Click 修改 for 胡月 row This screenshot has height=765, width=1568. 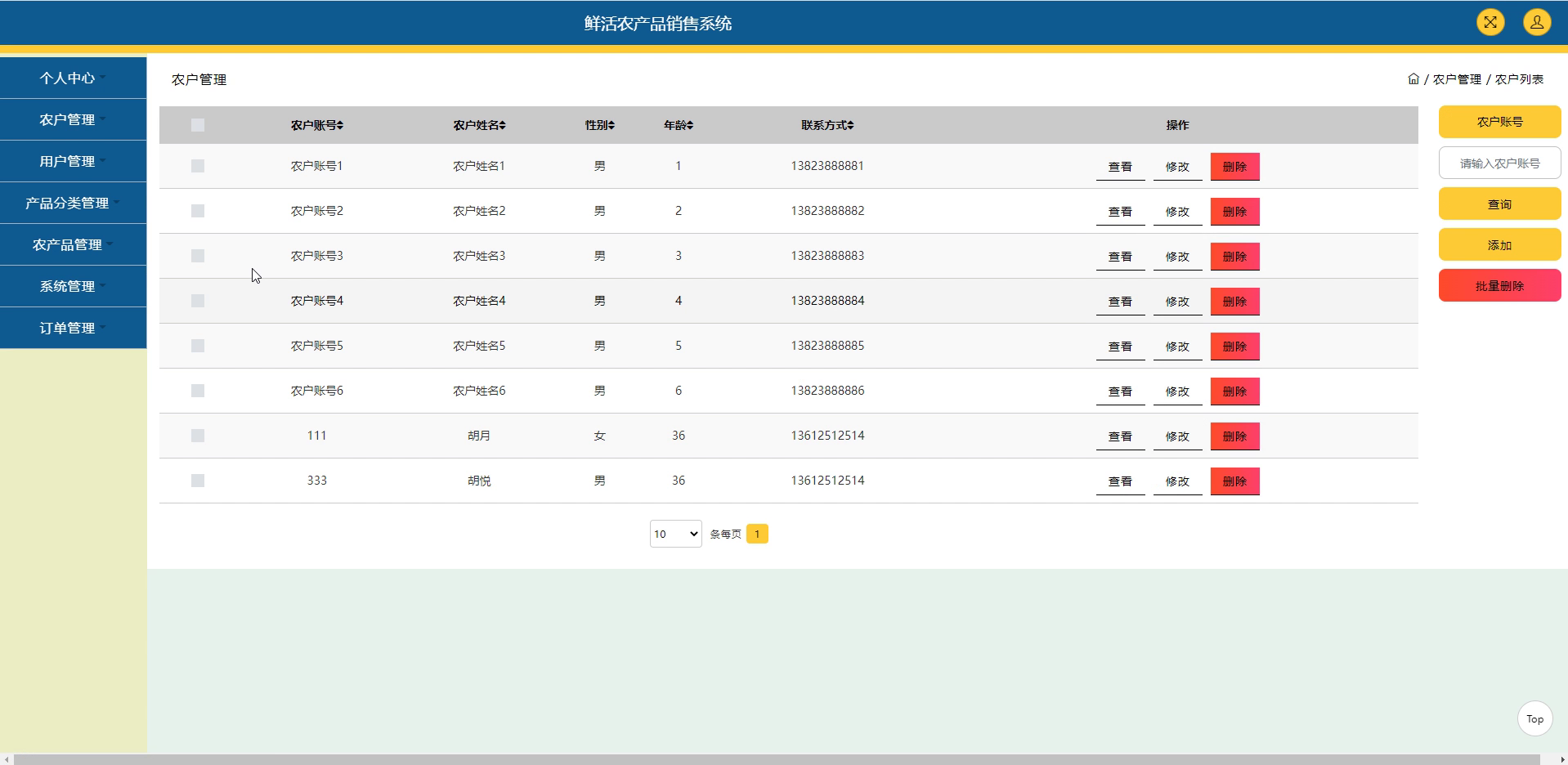(1177, 436)
